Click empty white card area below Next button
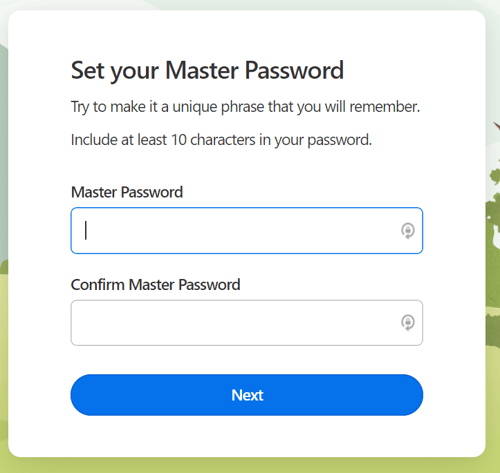 pos(247,437)
